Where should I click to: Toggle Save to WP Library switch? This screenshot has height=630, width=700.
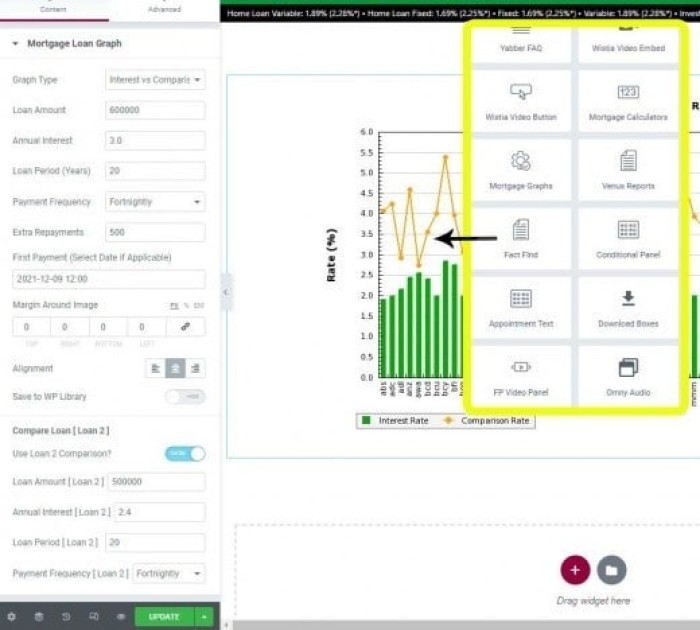click(185, 397)
